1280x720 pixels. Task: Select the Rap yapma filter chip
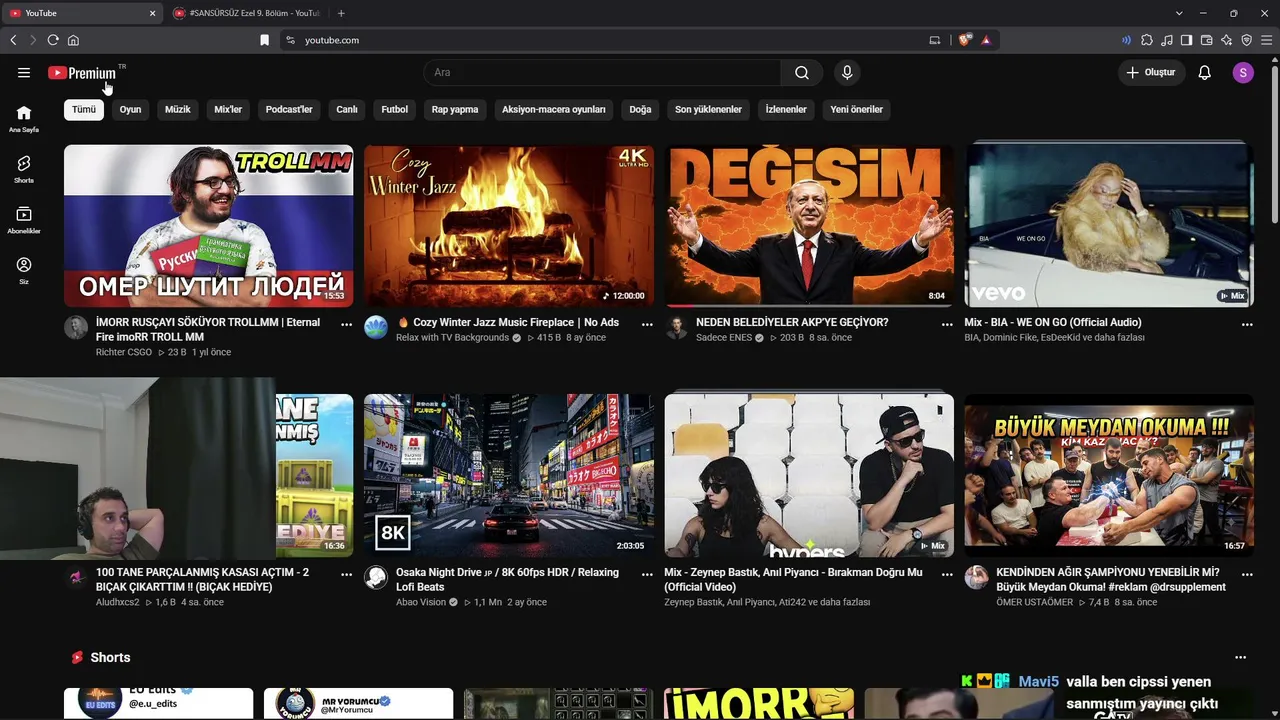[x=455, y=109]
